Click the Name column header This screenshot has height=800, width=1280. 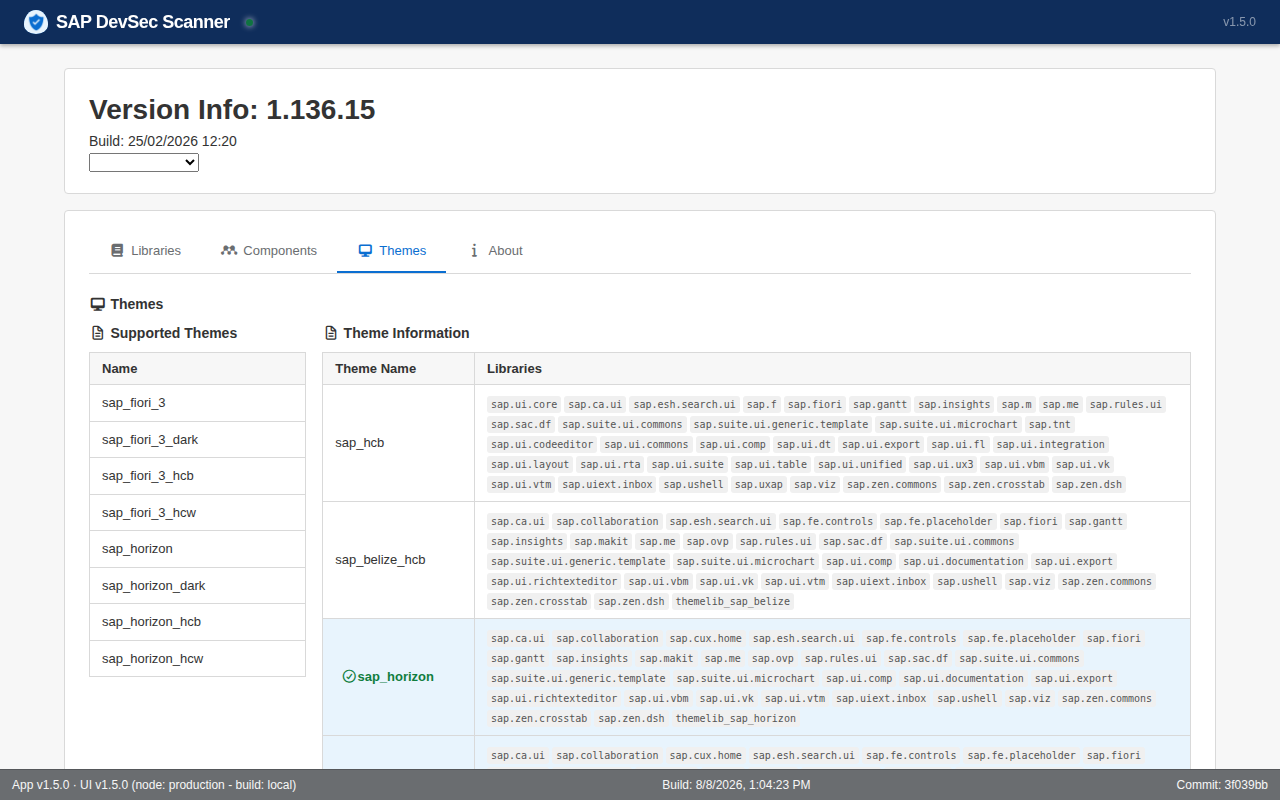[197, 369]
